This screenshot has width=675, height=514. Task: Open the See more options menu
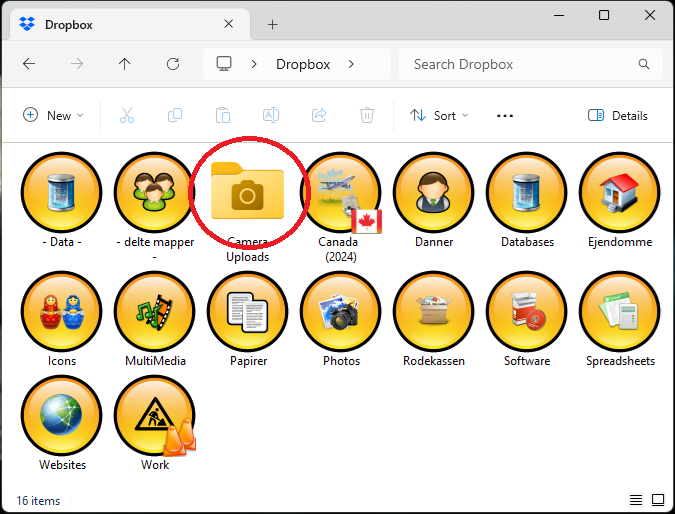505,115
